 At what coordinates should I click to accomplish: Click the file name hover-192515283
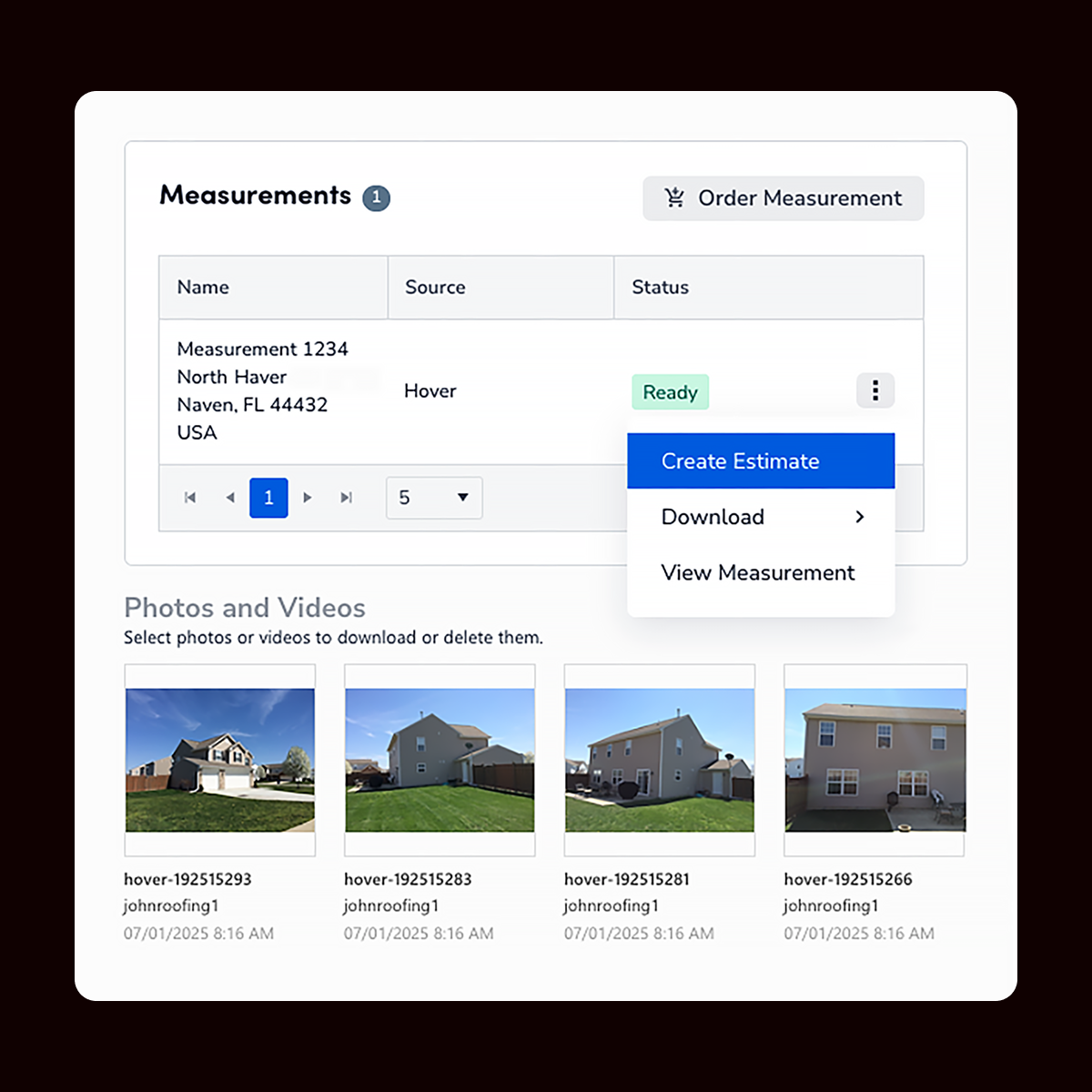[x=408, y=880]
